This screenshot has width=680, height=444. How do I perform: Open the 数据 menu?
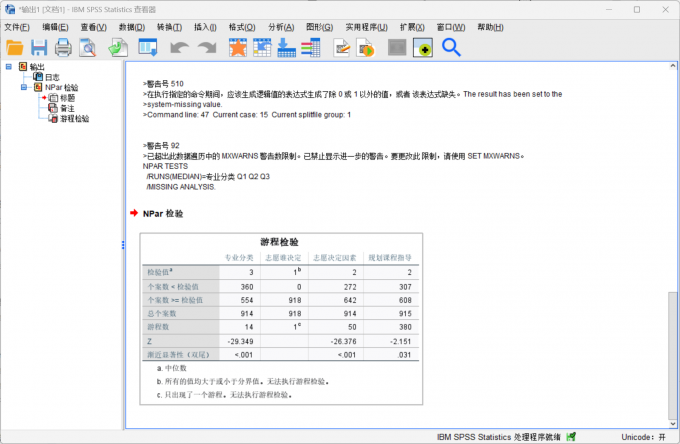132,27
